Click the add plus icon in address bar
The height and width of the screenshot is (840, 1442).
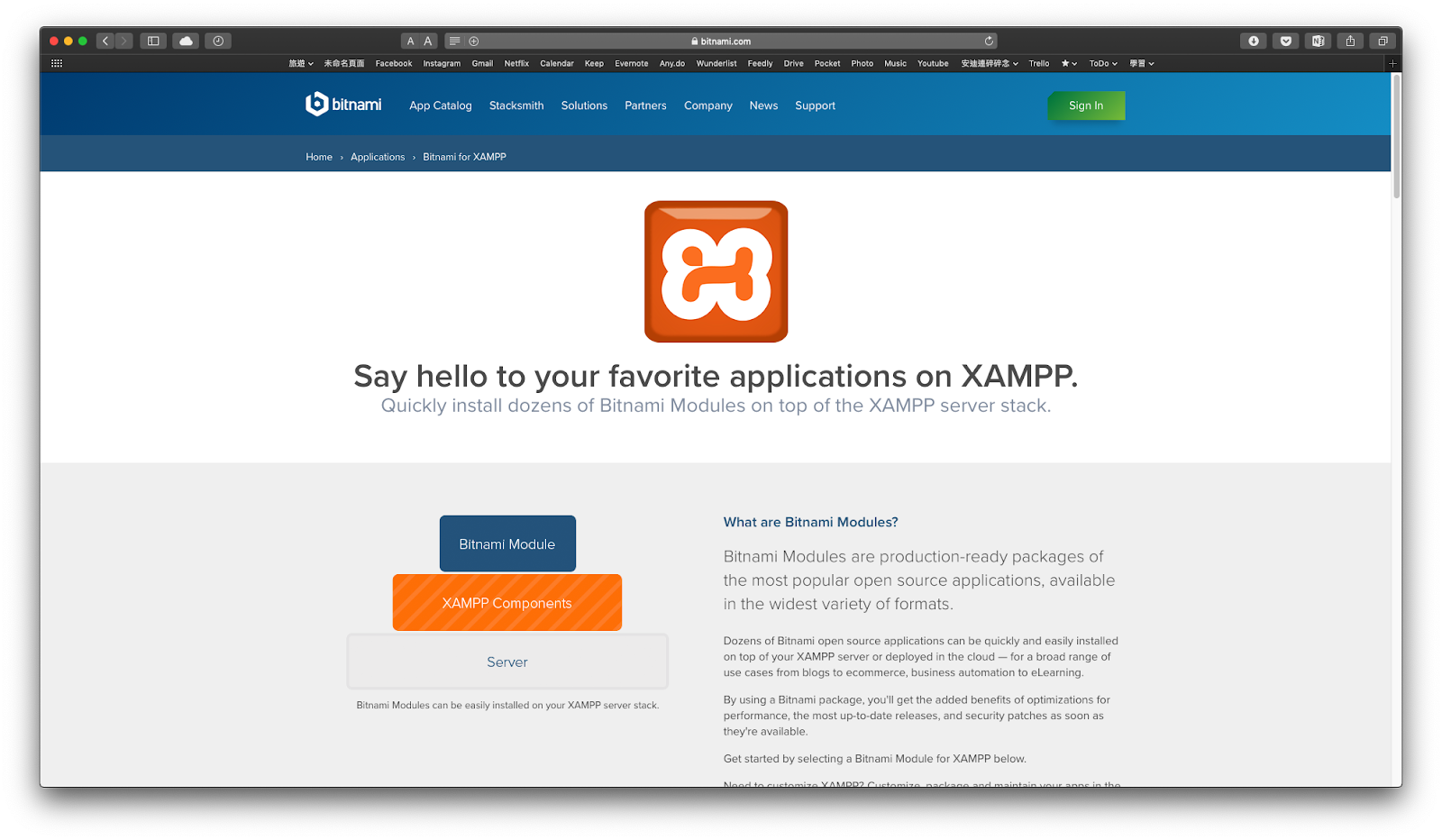tap(474, 41)
